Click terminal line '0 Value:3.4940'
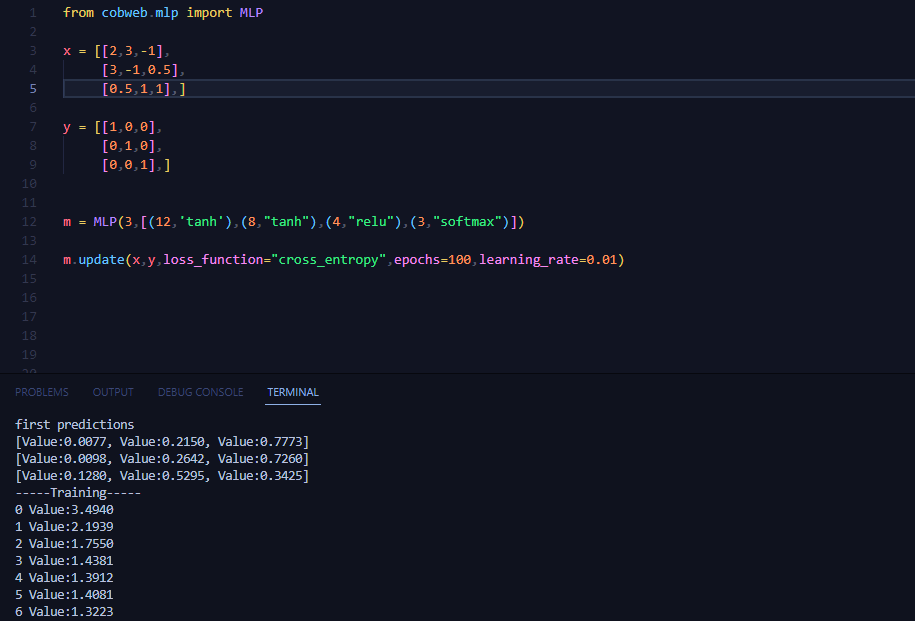915x621 pixels. [64, 510]
